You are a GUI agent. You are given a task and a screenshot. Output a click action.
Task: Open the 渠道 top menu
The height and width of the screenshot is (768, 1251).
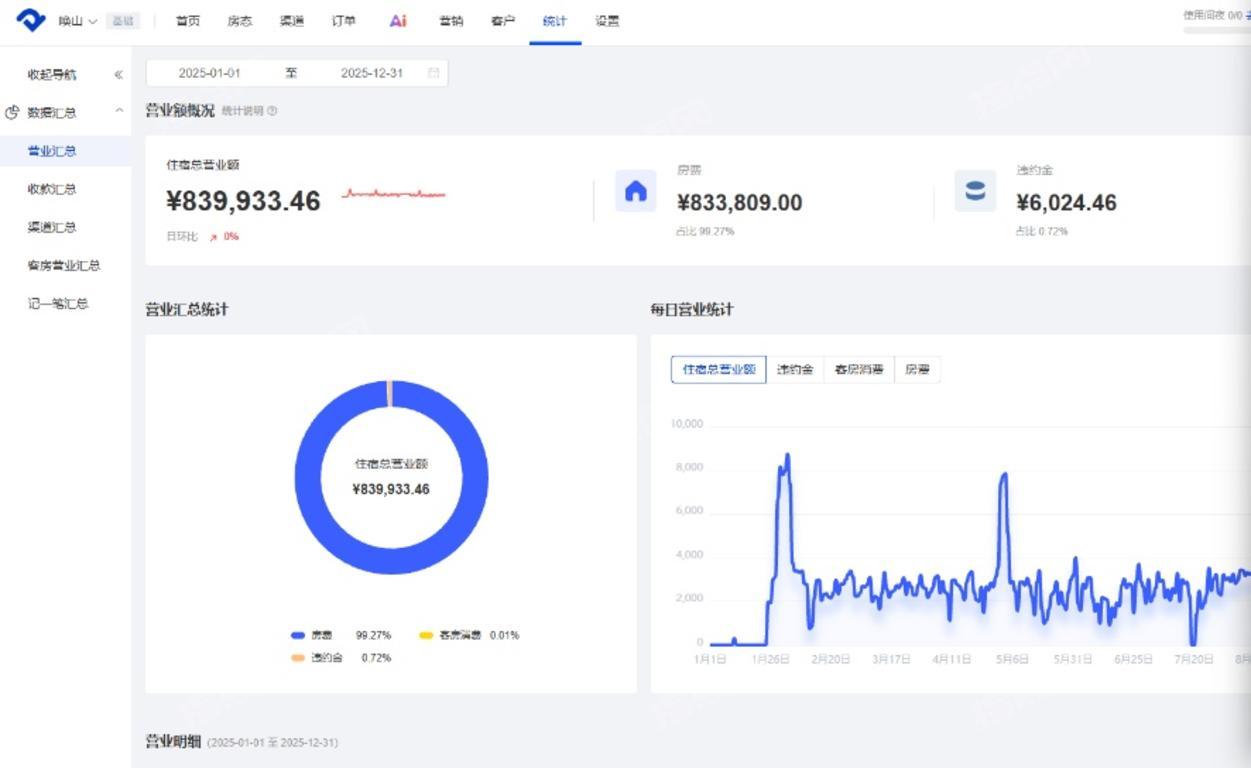291,21
